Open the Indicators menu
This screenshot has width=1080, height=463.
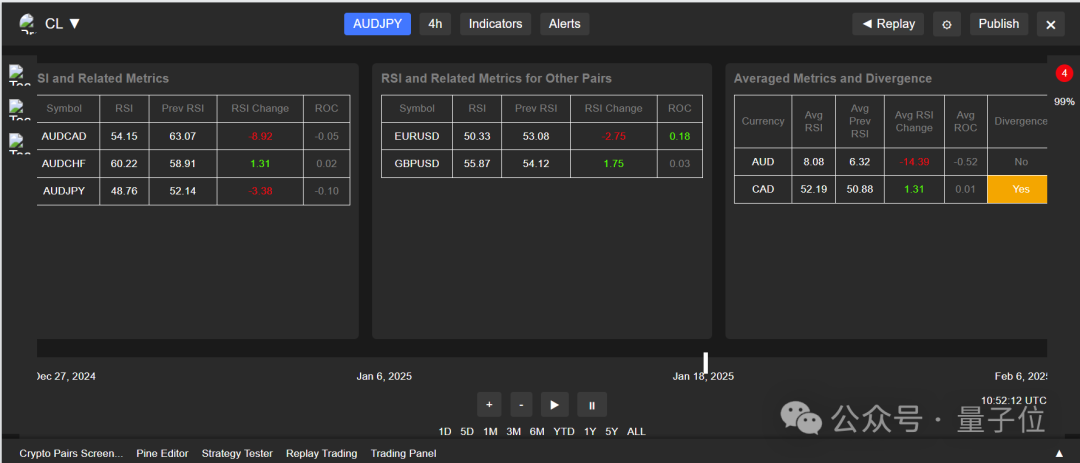(x=495, y=24)
